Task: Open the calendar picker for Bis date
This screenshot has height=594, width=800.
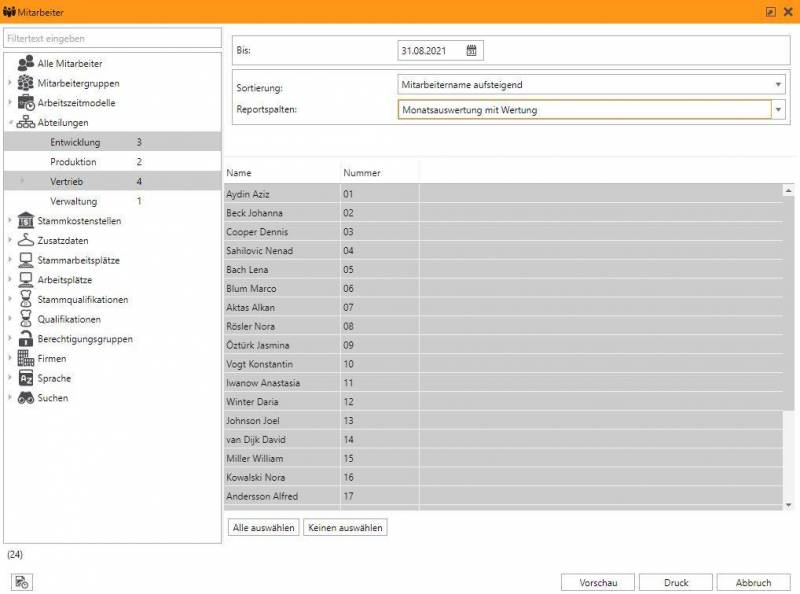Action: (x=472, y=50)
